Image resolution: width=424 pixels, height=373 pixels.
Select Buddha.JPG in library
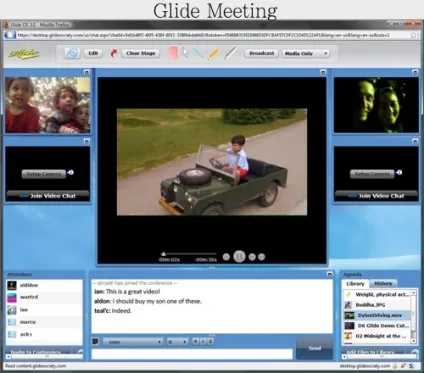[377, 305]
